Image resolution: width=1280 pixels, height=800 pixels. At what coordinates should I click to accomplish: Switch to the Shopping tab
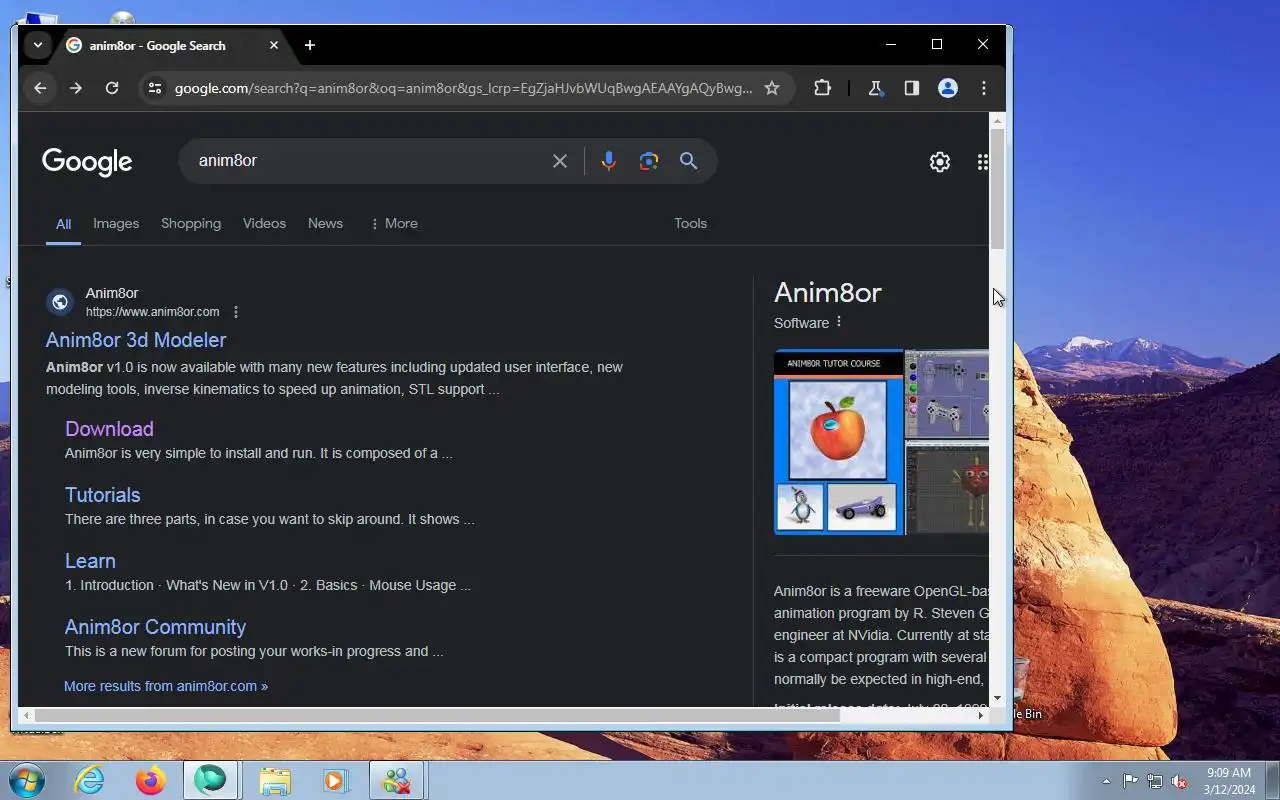click(191, 223)
